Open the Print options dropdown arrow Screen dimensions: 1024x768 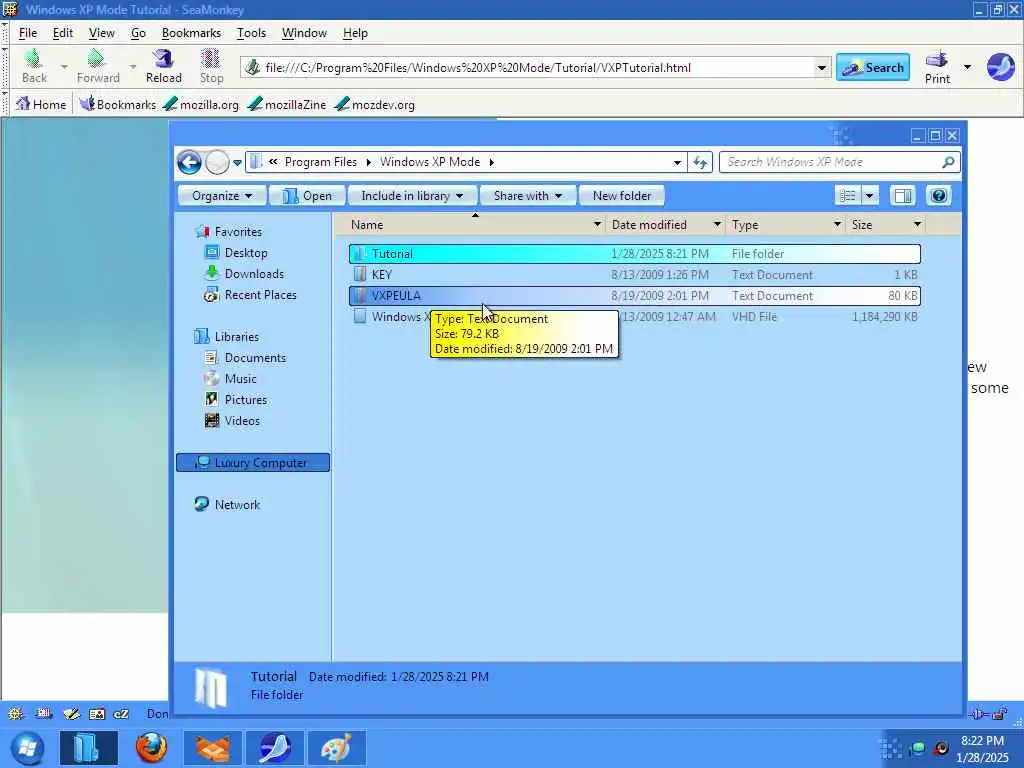tap(967, 67)
